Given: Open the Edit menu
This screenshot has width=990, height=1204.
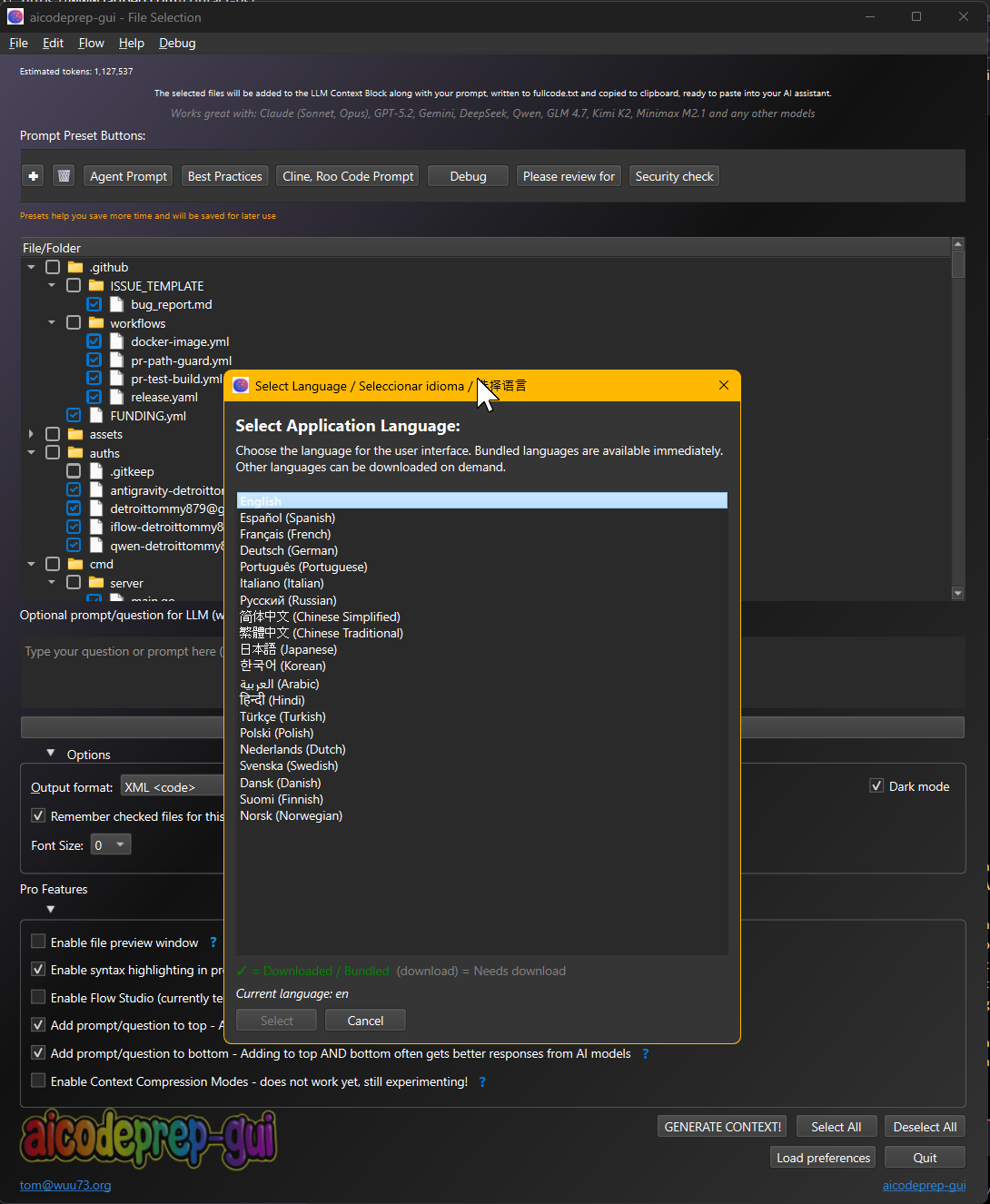Looking at the screenshot, I should click(54, 43).
